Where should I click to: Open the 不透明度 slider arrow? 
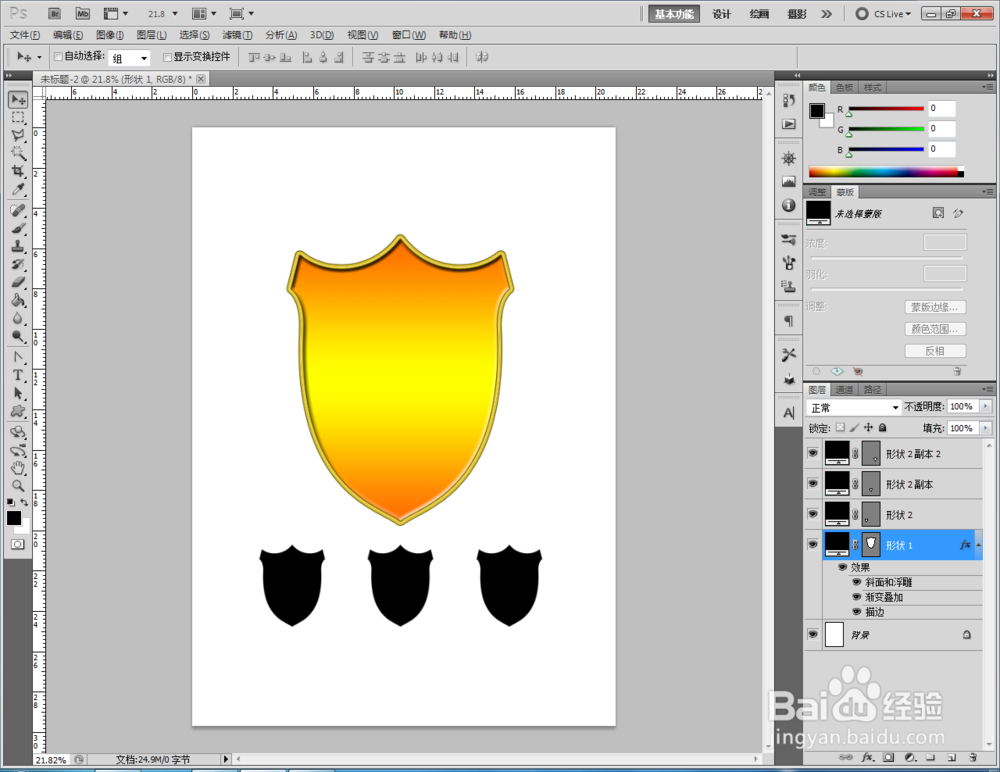pyautogui.click(x=986, y=406)
